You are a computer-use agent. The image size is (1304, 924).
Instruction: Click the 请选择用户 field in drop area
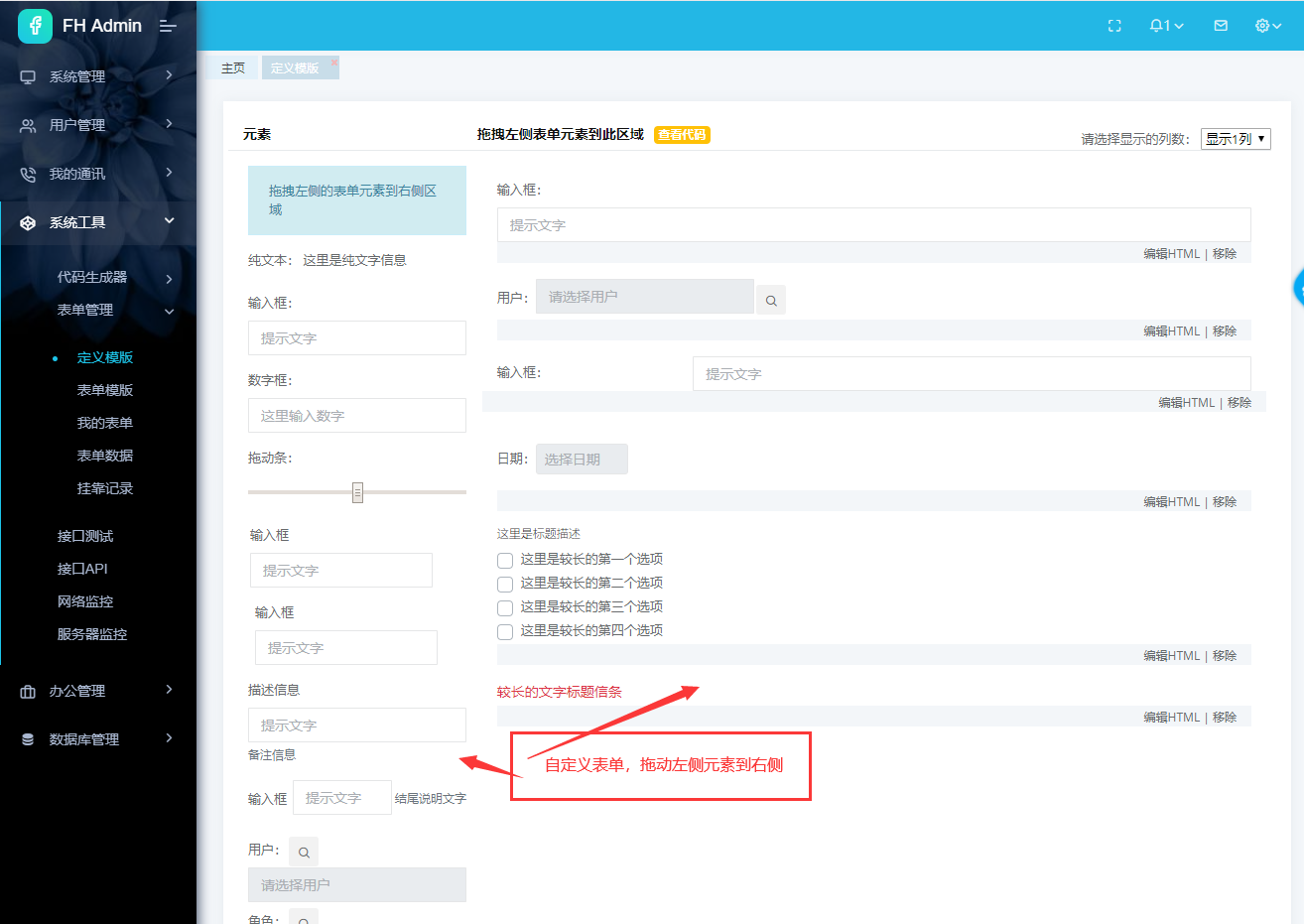click(x=645, y=297)
